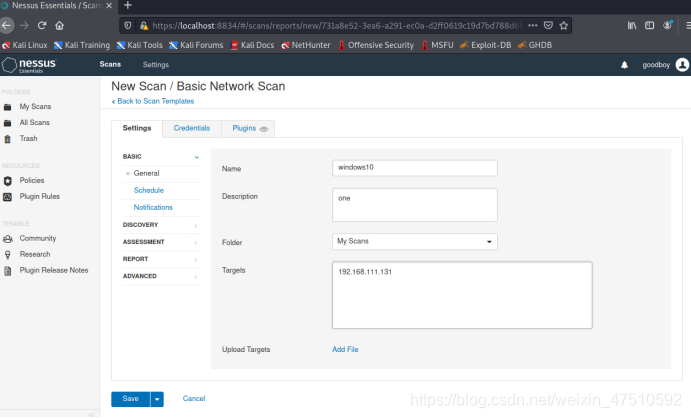The width and height of the screenshot is (691, 418).
Task: Expand the ADVANCED section
Action: click(161, 276)
